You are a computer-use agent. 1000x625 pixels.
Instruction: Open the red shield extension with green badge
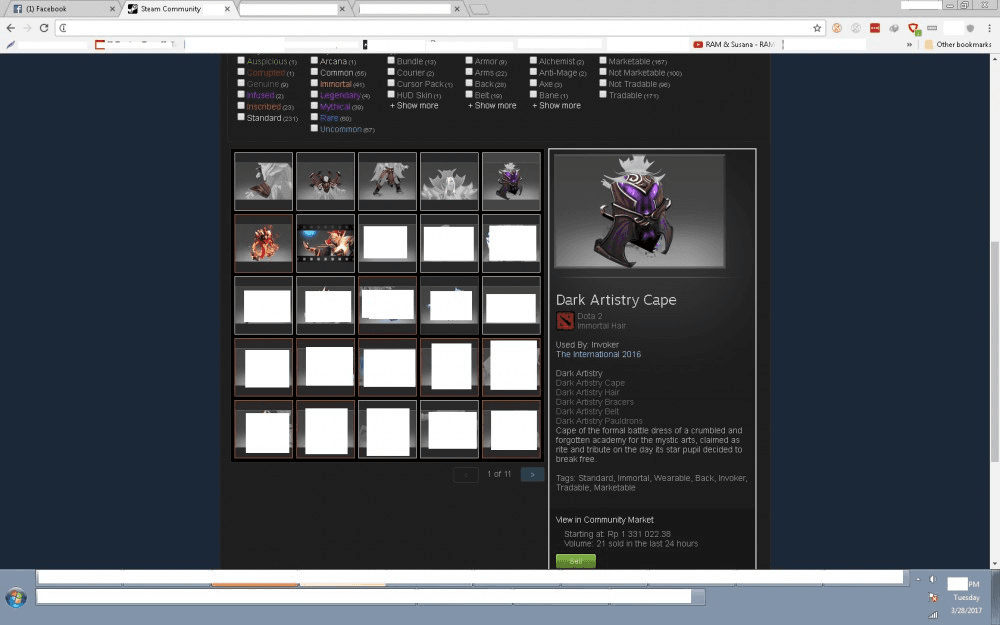pos(913,29)
